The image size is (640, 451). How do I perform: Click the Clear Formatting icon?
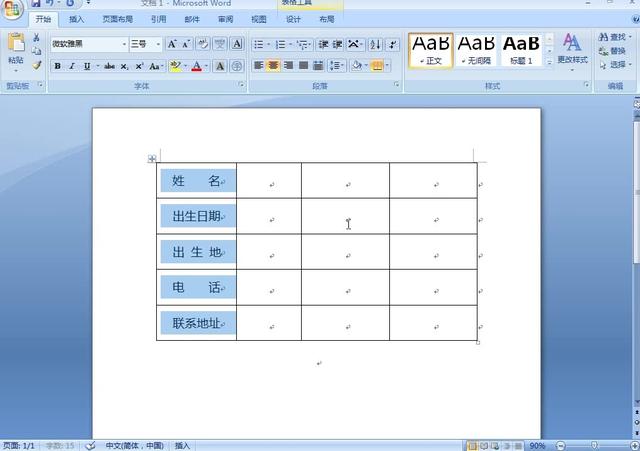click(x=203, y=44)
